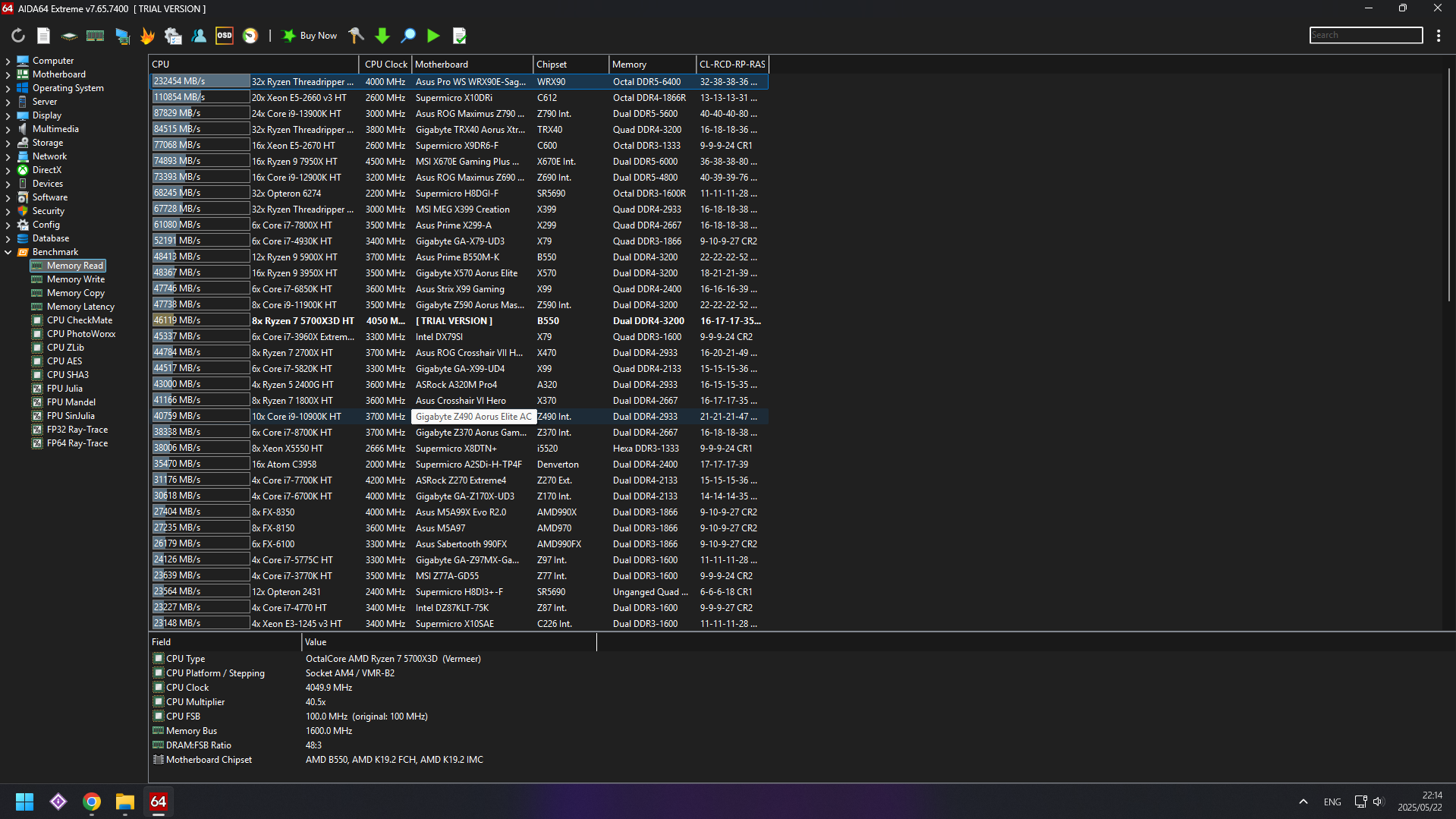The image size is (1456, 819).
Task: Click the volume speaker tray icon
Action: click(x=1378, y=802)
